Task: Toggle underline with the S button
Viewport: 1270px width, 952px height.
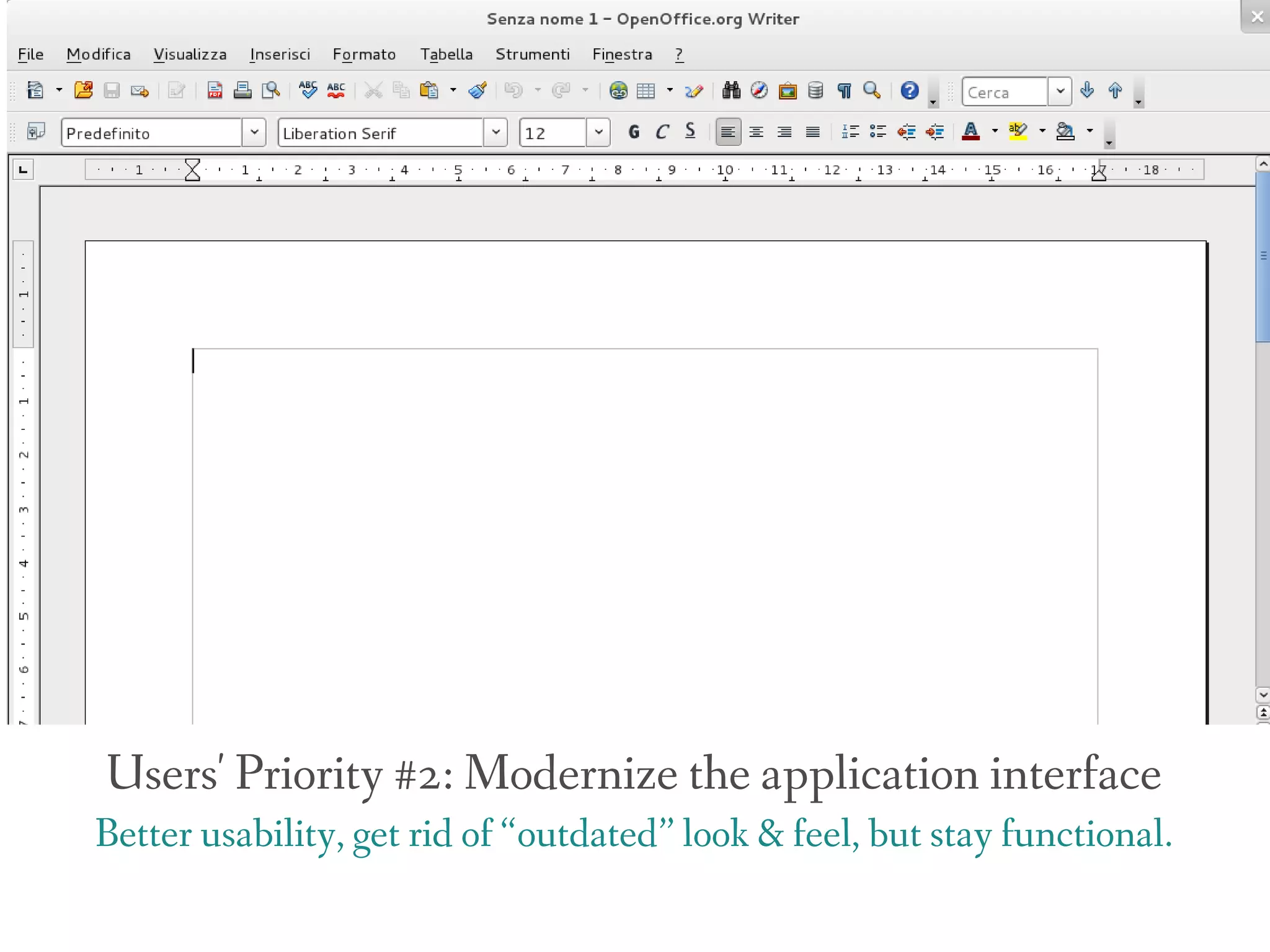Action: click(690, 131)
